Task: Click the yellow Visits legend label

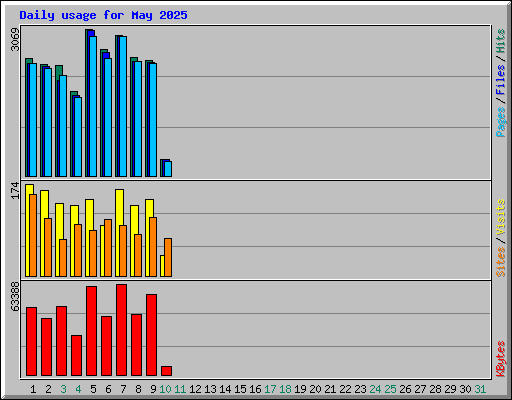Action: coord(500,217)
